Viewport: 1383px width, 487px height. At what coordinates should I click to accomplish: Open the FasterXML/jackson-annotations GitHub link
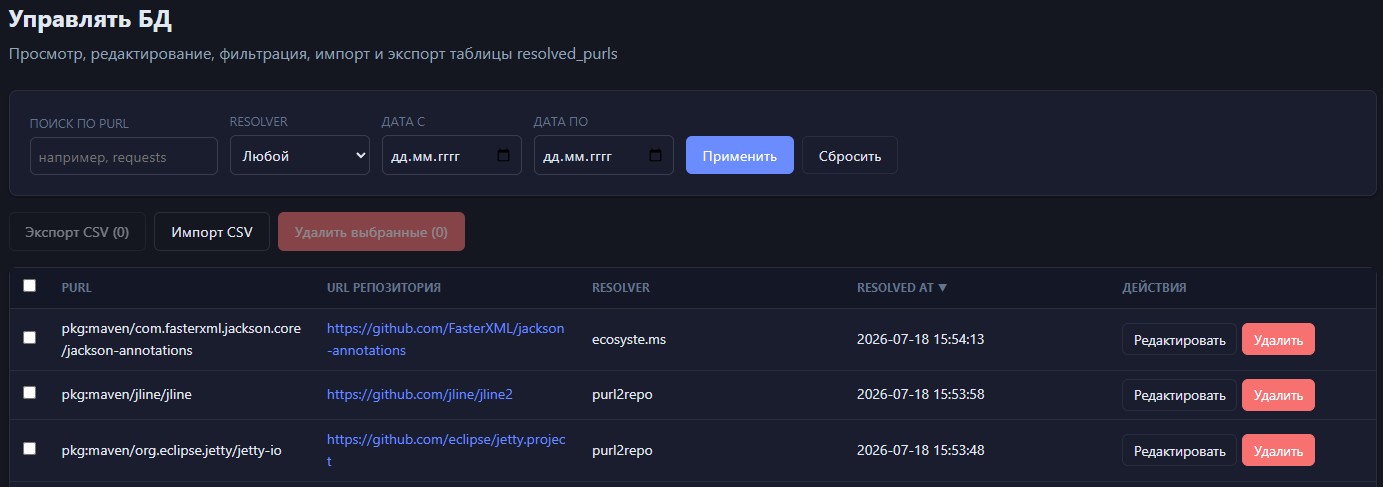point(446,339)
